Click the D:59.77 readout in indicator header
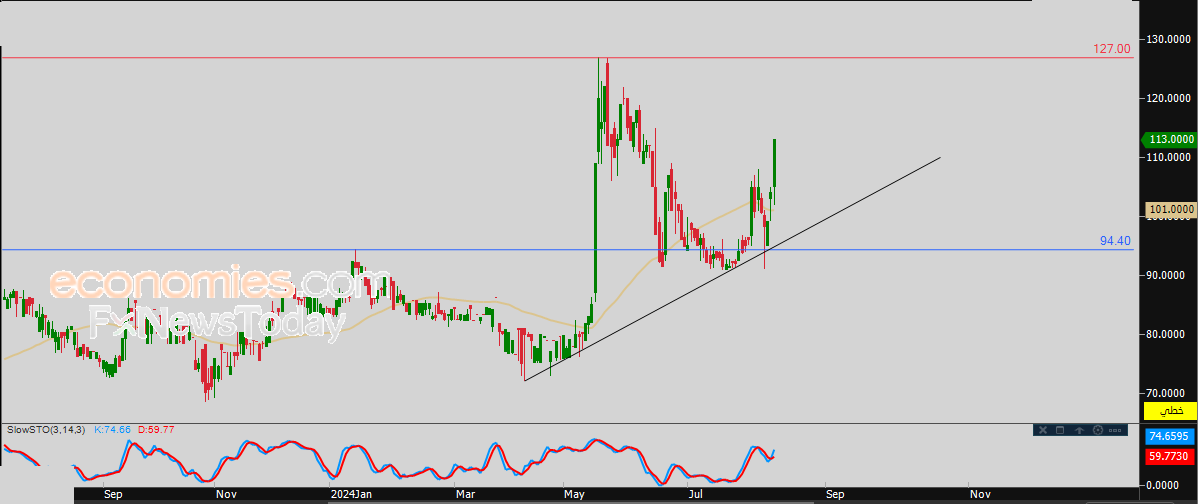 click(x=156, y=430)
